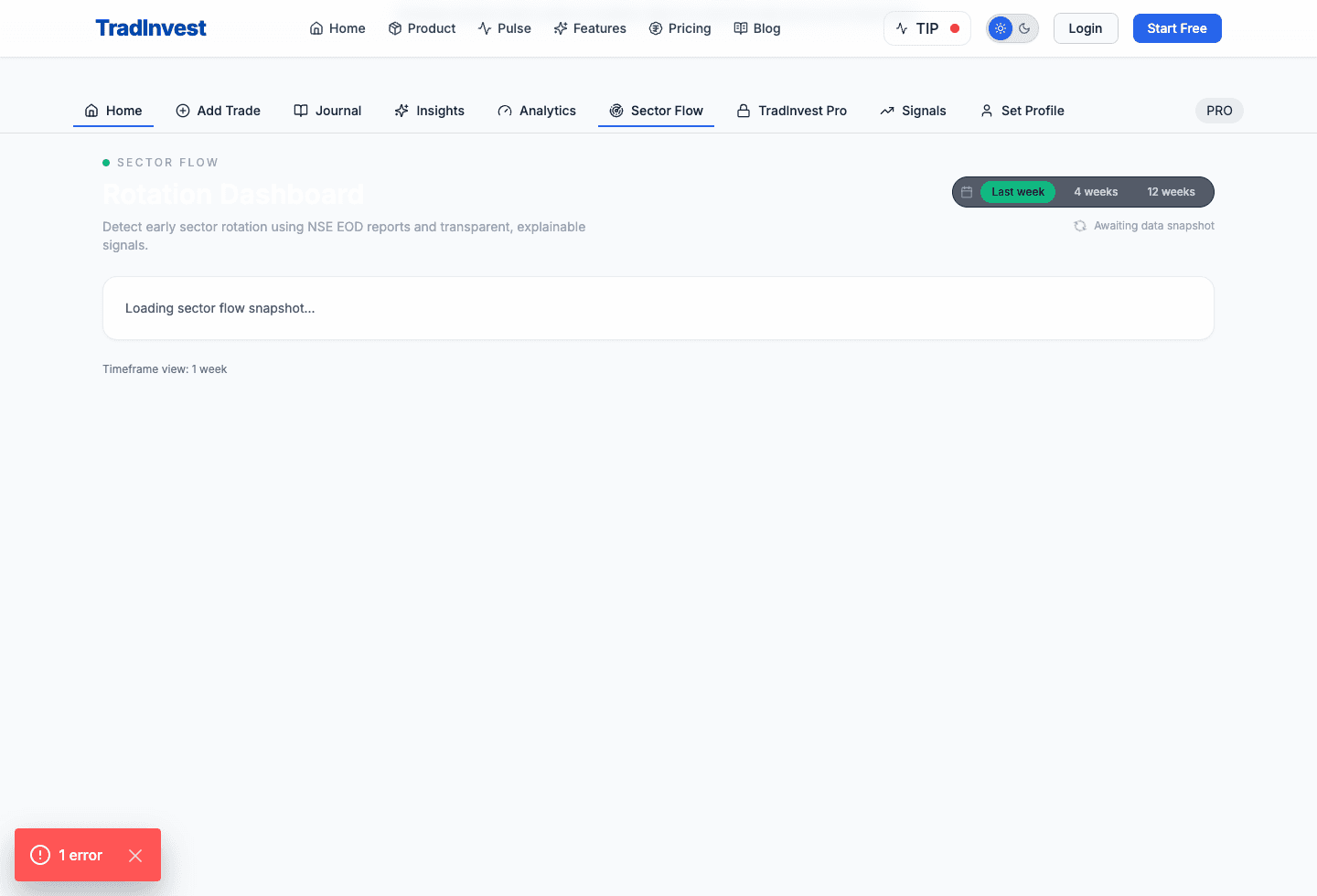Switch theme to dark mode with moon toggle
Viewport: 1317px width, 896px height.
coord(1024,28)
